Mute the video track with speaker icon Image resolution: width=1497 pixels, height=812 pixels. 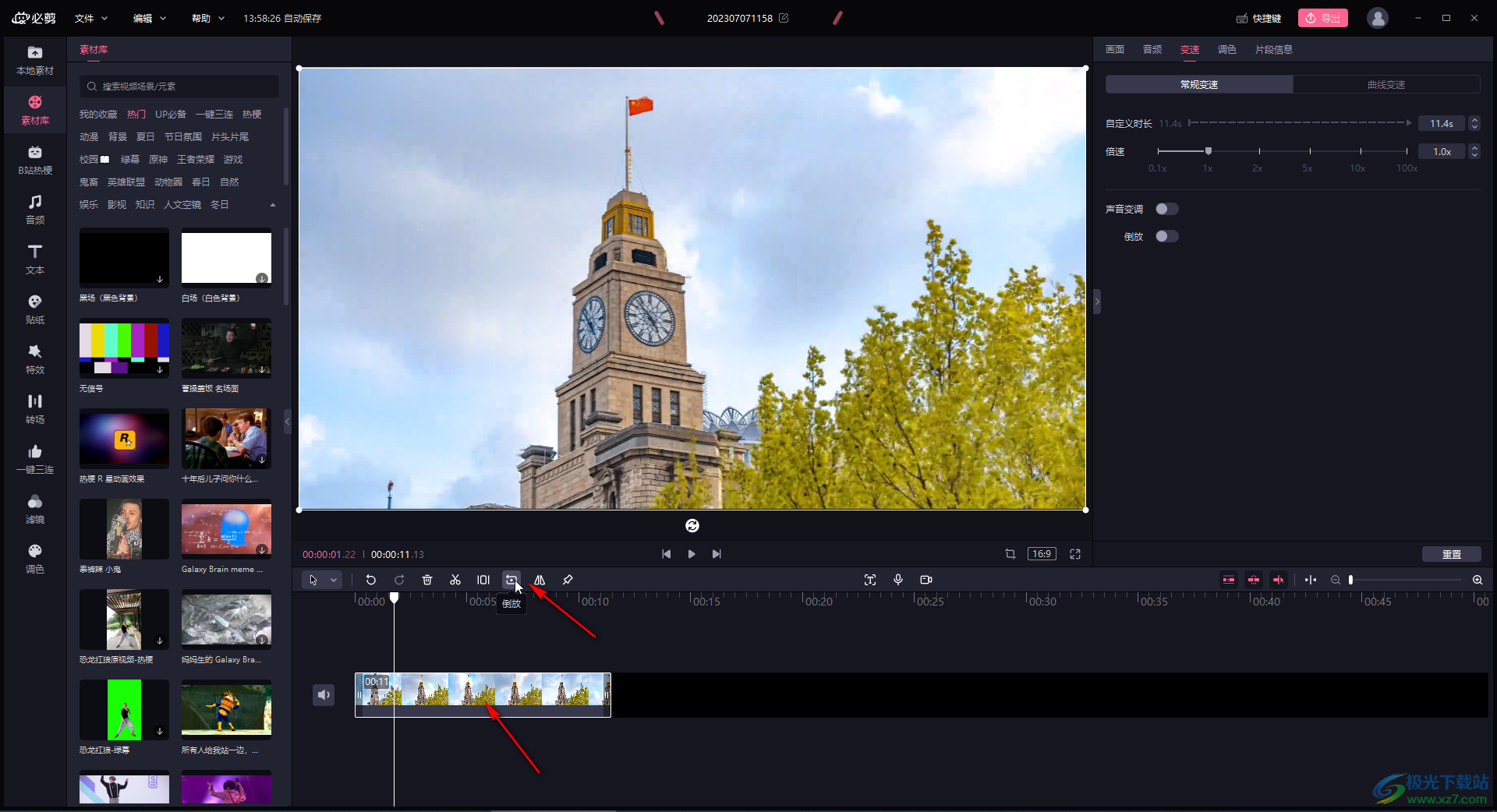(324, 694)
